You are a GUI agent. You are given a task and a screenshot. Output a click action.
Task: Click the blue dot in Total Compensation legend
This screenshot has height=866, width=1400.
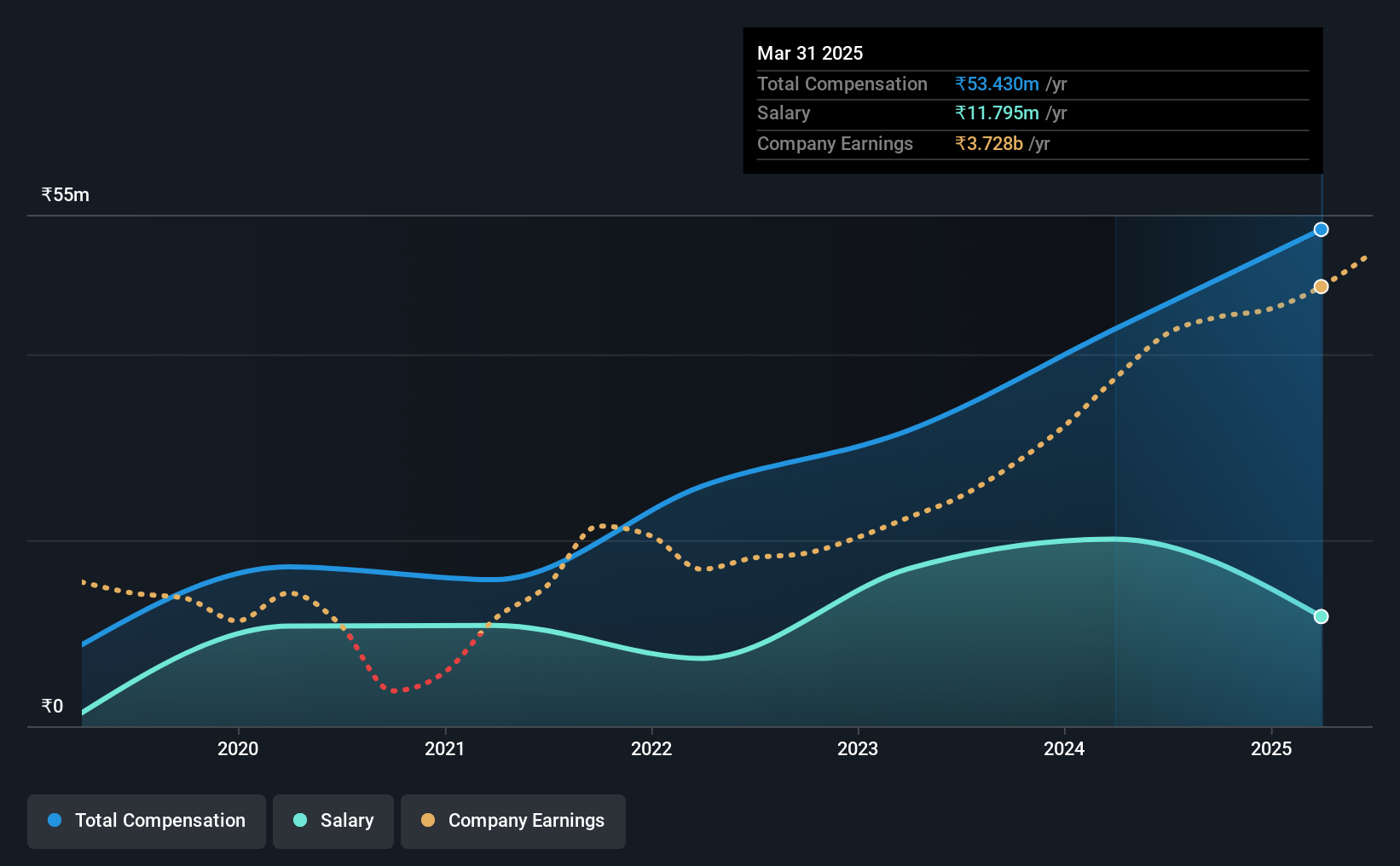(x=55, y=820)
